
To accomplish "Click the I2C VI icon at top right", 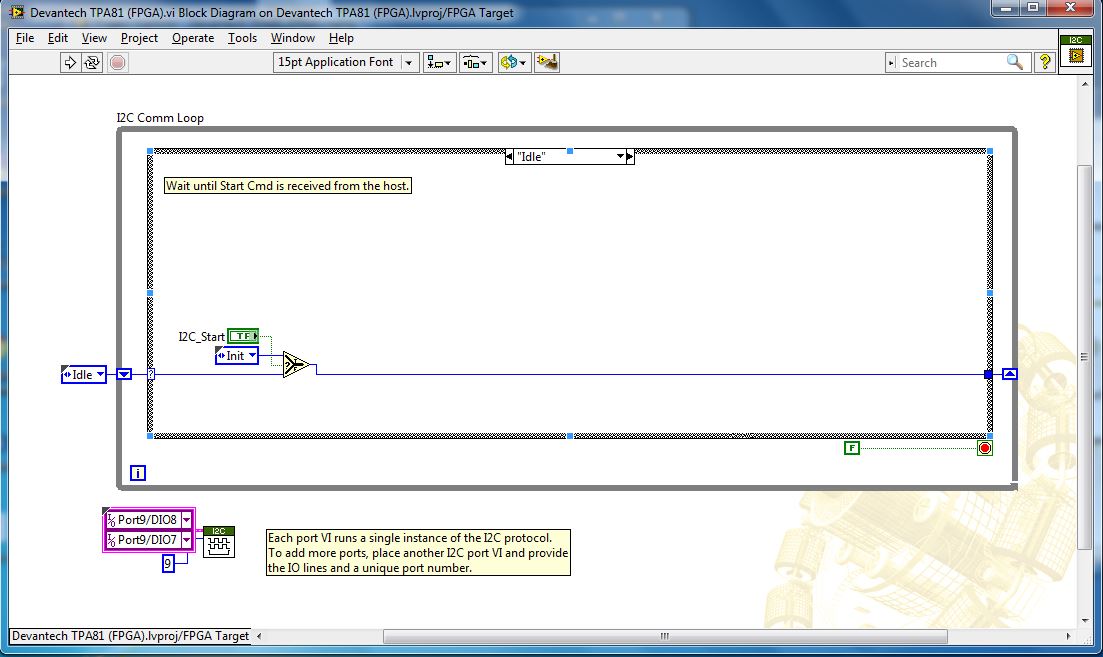I will (x=1076, y=51).
